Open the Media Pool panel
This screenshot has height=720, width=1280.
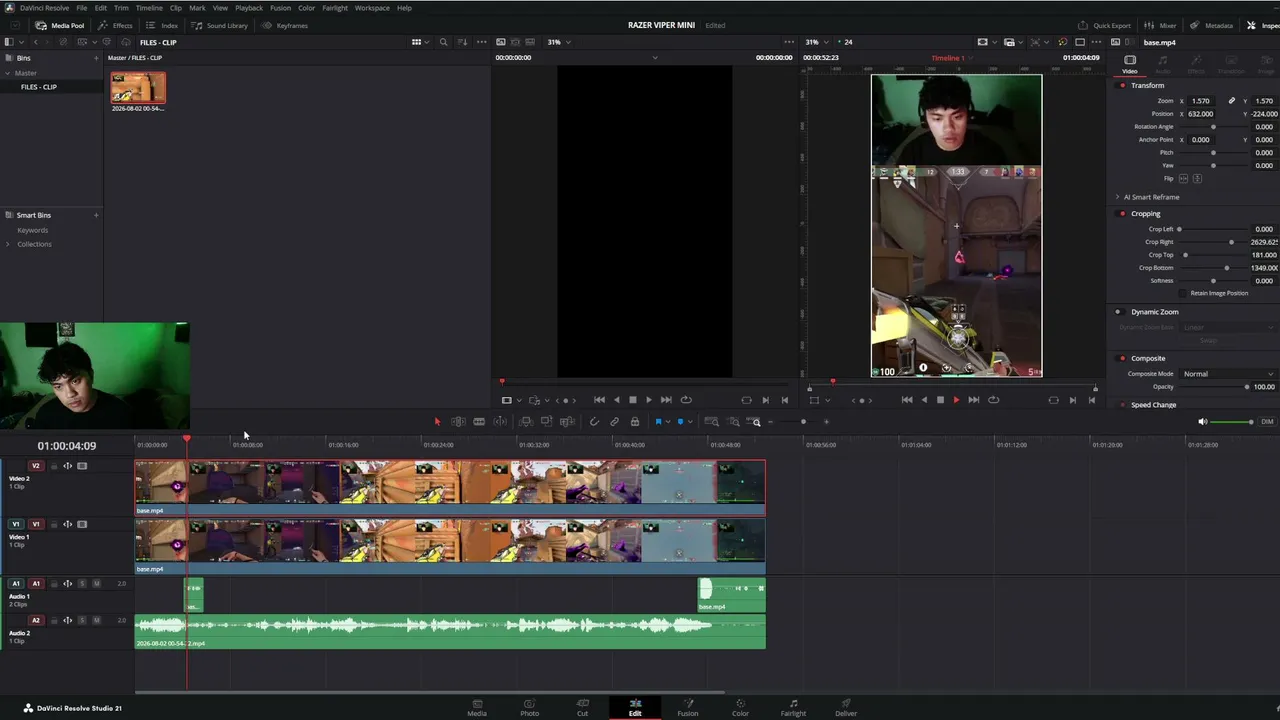click(x=60, y=25)
